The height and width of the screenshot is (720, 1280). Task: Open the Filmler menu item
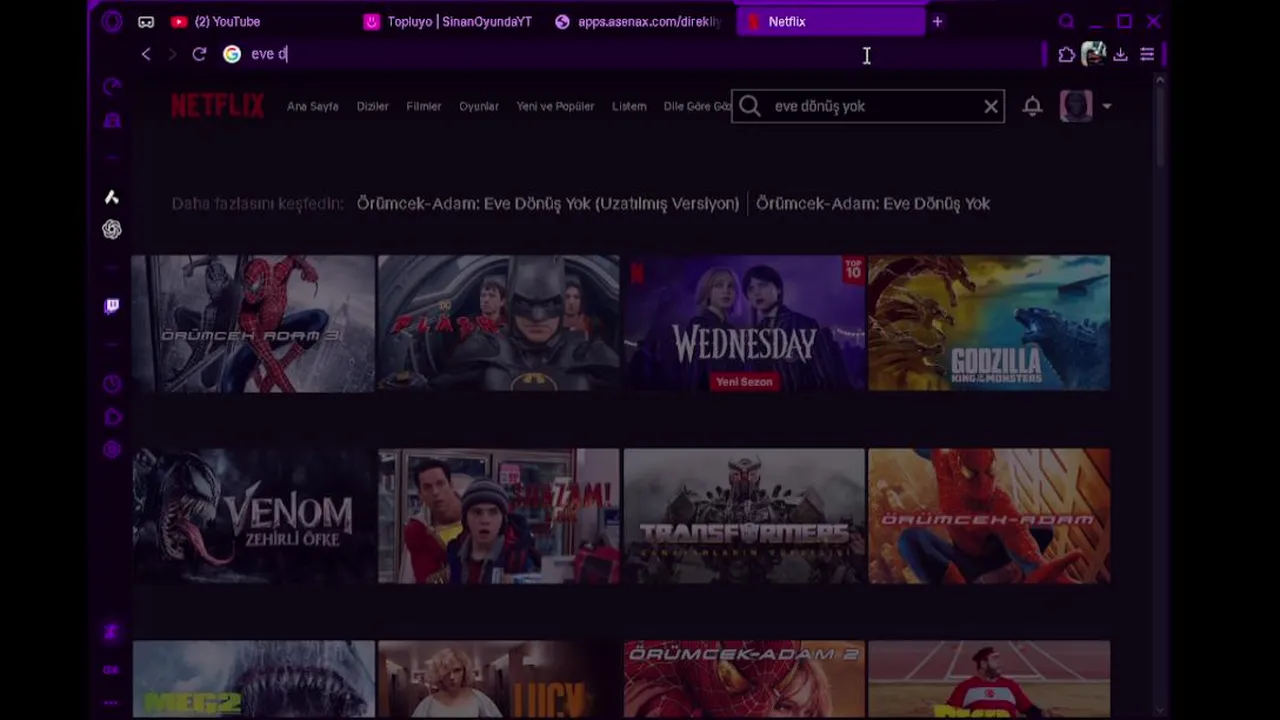click(424, 106)
